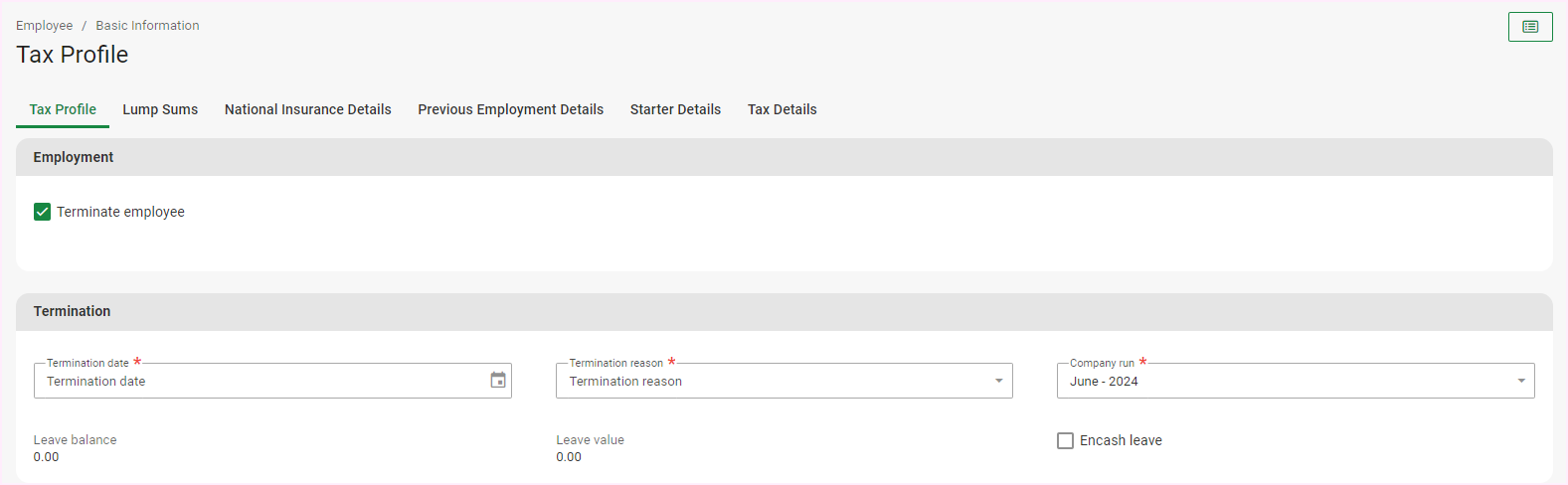Expand the Termination reason dropdown
Screen dimensions: 1568x485
tap(998, 381)
